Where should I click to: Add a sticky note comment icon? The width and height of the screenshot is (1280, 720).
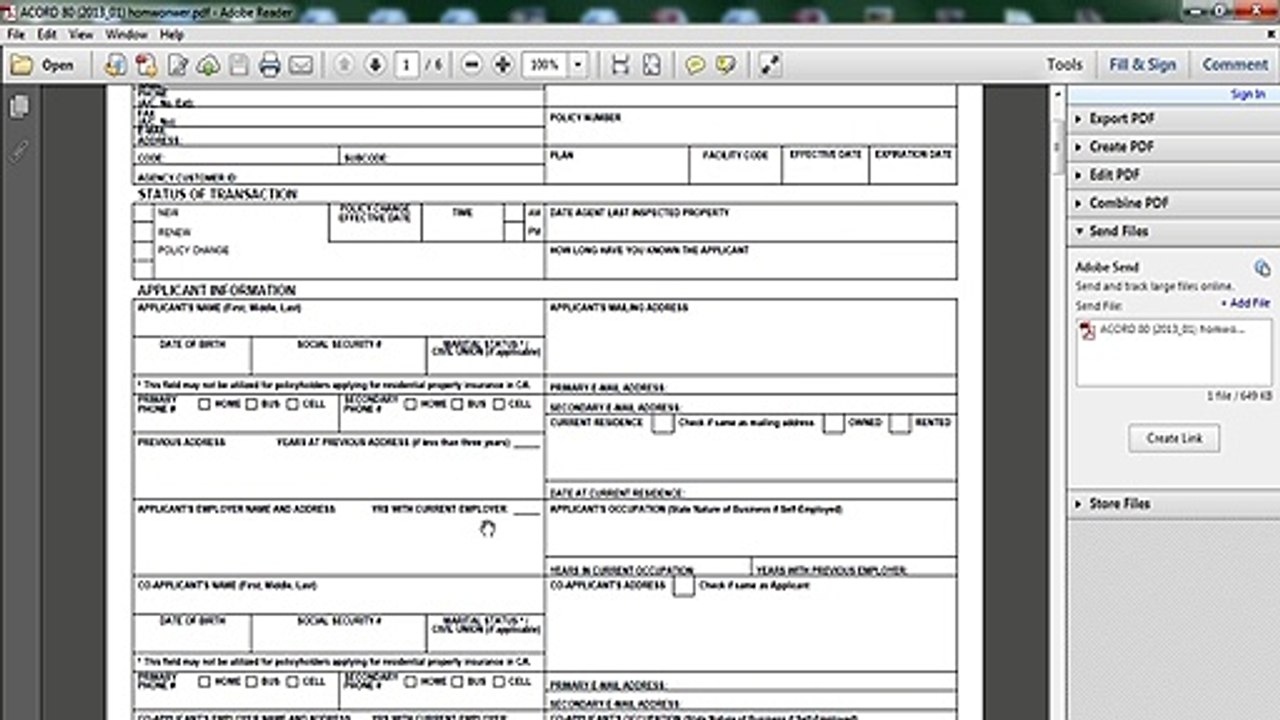695,65
